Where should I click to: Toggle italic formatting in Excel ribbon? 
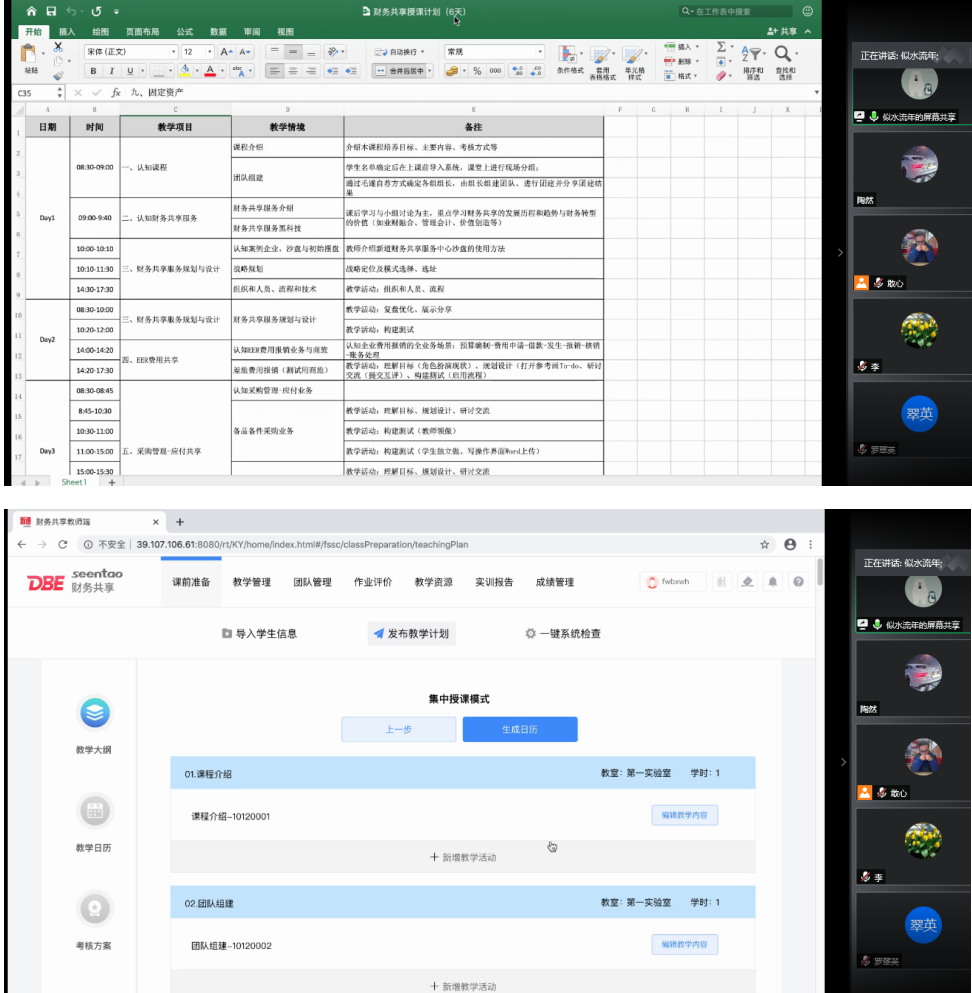tap(111, 71)
